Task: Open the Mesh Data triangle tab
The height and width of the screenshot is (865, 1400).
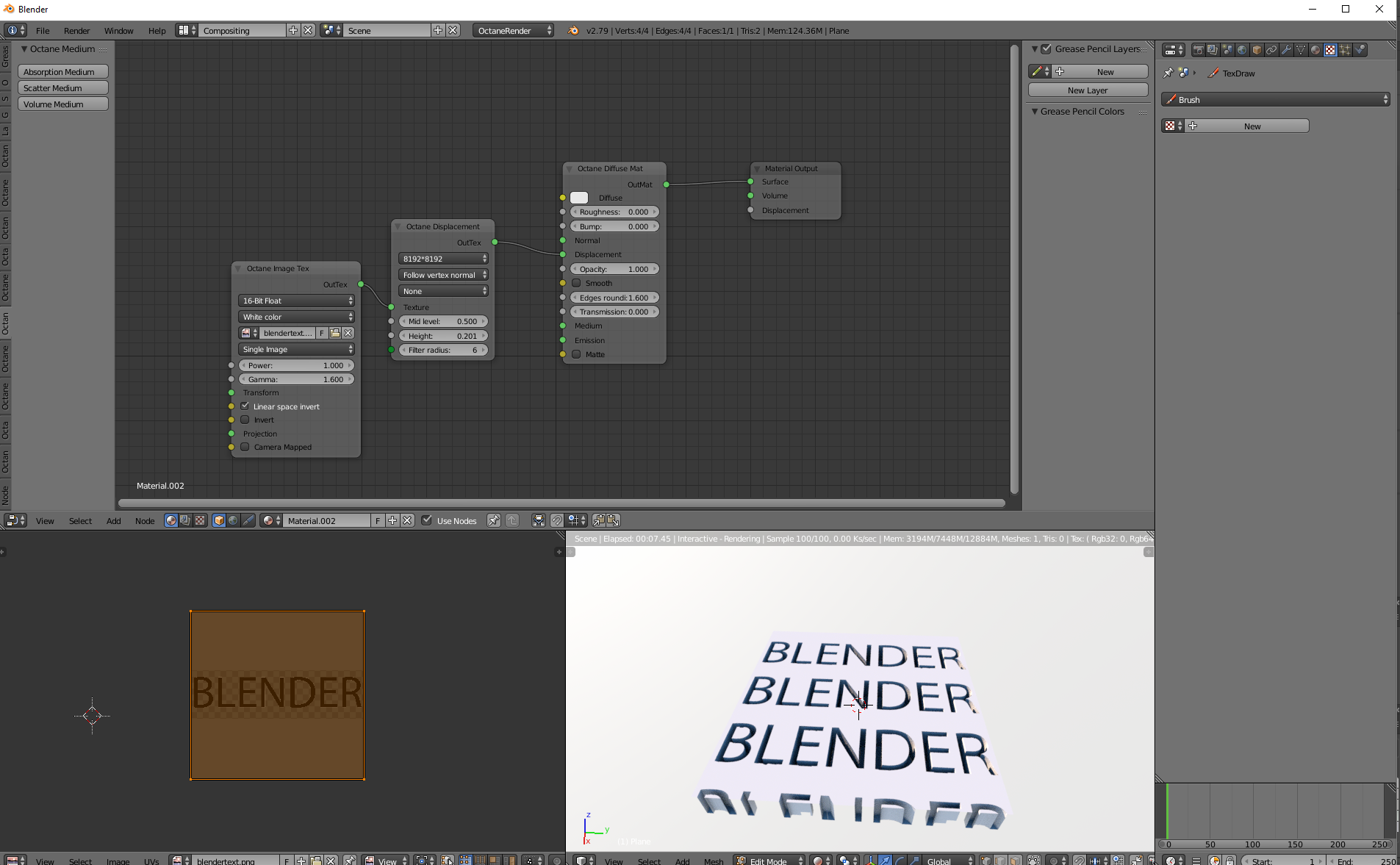Action: (x=1301, y=50)
